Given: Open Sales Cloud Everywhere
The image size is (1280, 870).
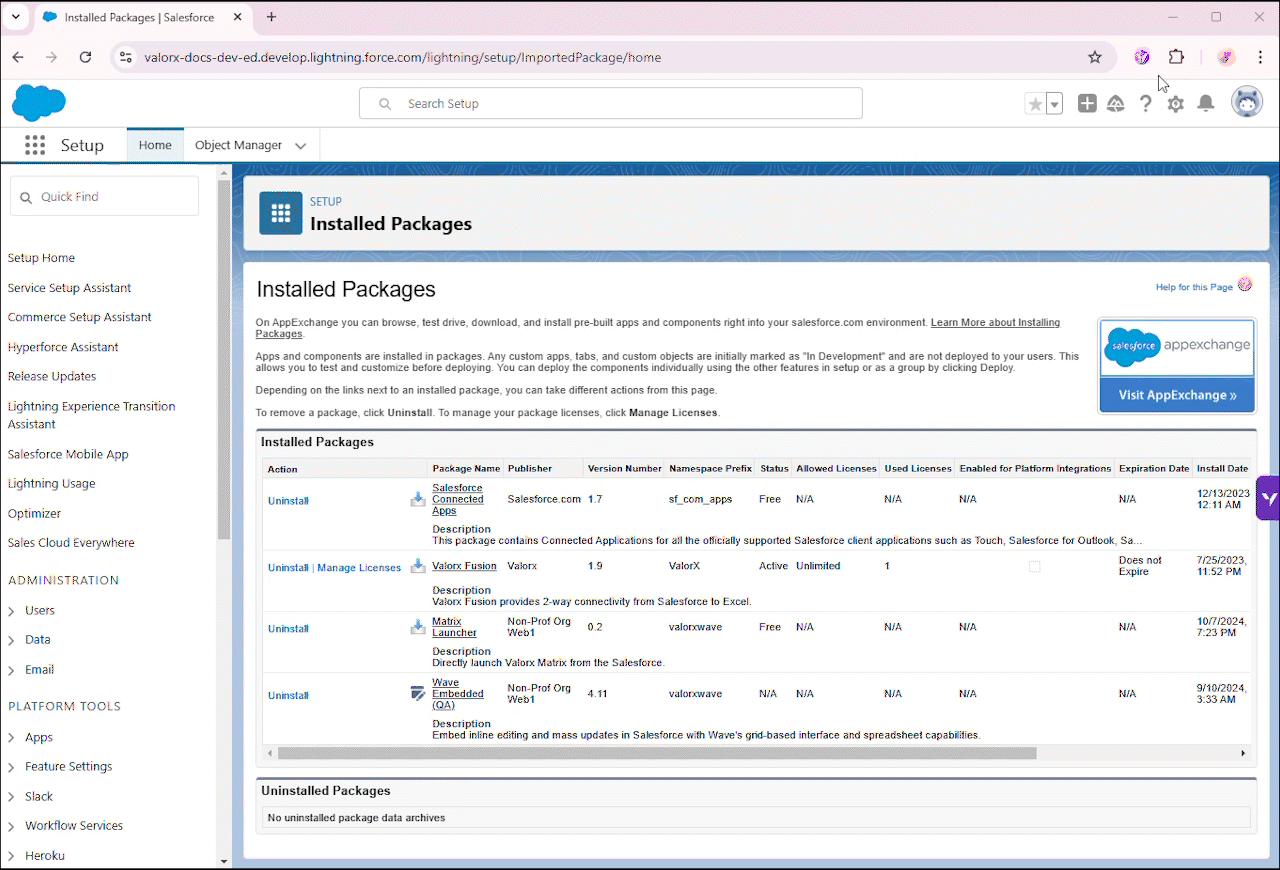Looking at the screenshot, I should tap(71, 543).
